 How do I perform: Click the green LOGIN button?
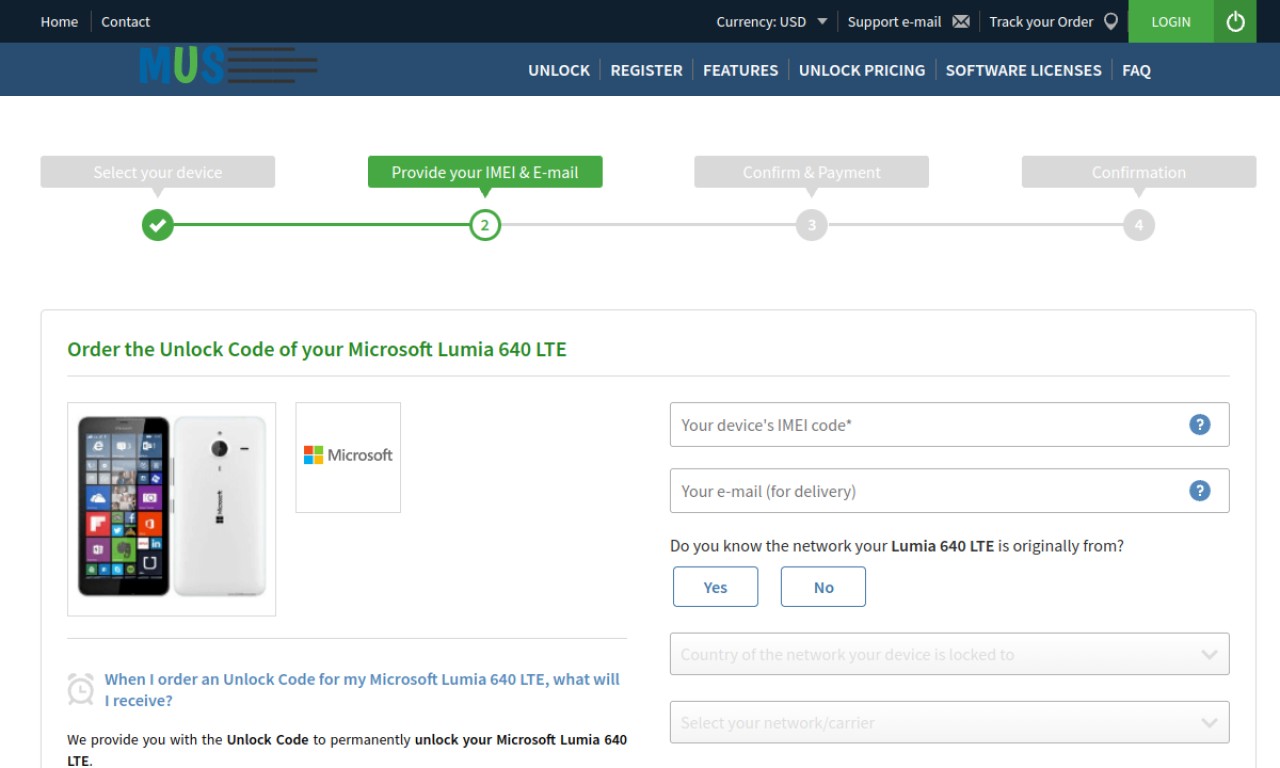1171,21
